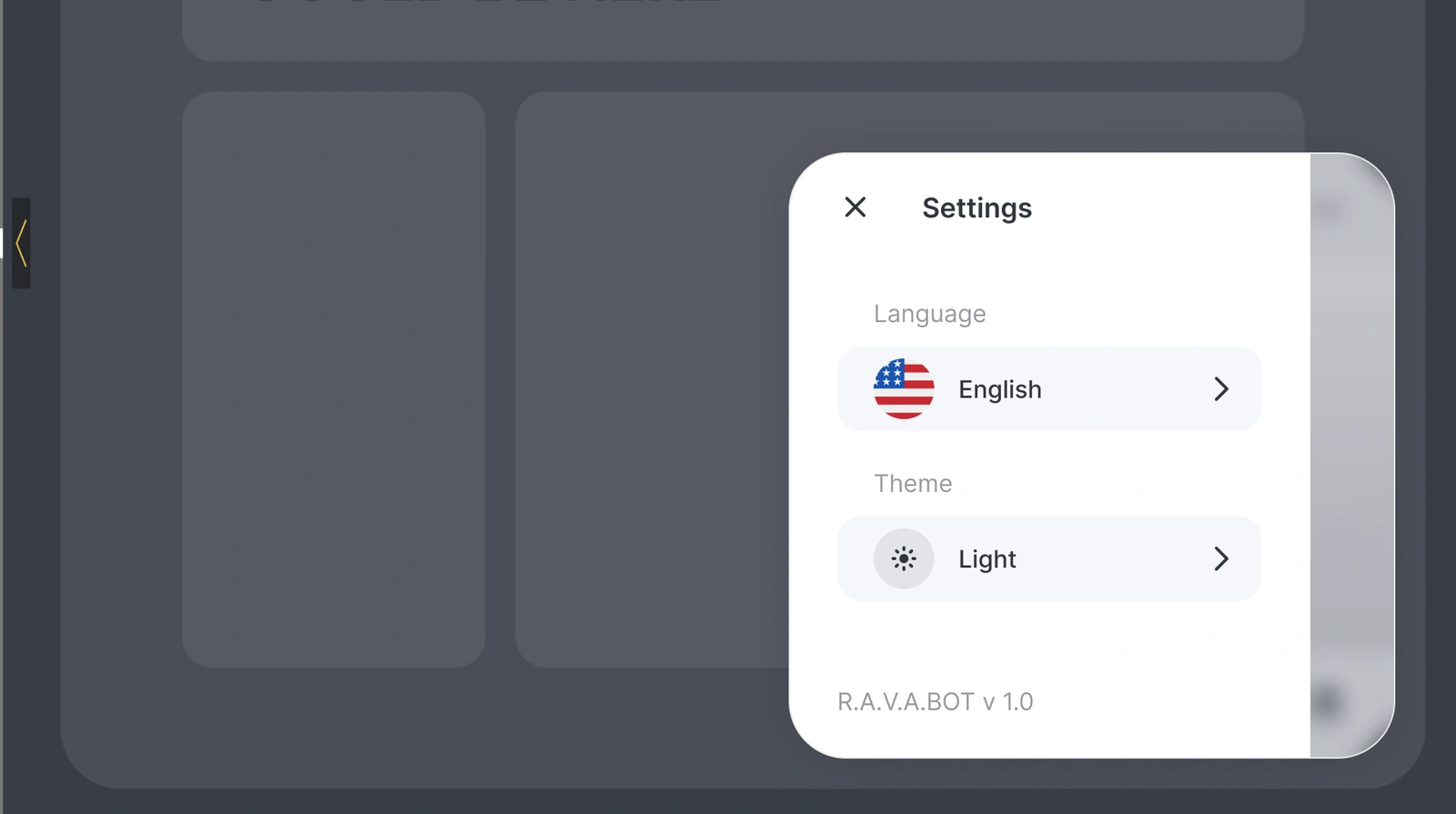The width and height of the screenshot is (1456, 814).
Task: Click the sun icon for the Light theme
Action: [904, 558]
